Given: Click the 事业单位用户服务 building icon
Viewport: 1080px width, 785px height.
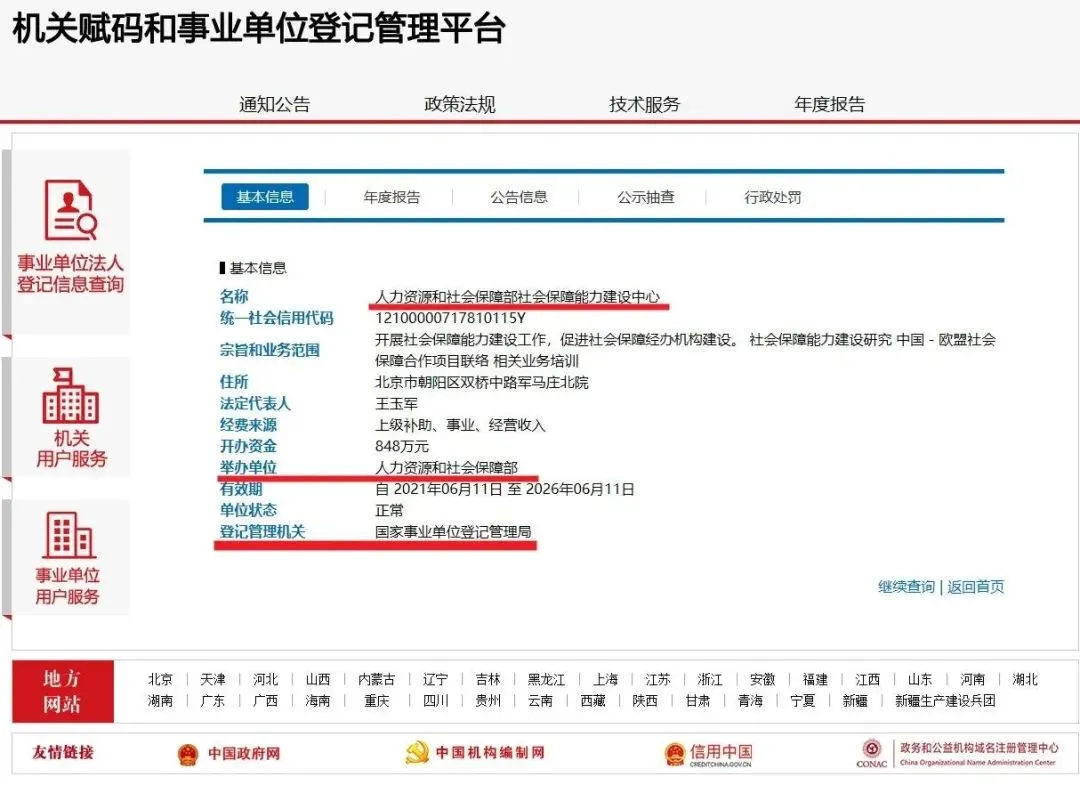Looking at the screenshot, I should (69, 535).
